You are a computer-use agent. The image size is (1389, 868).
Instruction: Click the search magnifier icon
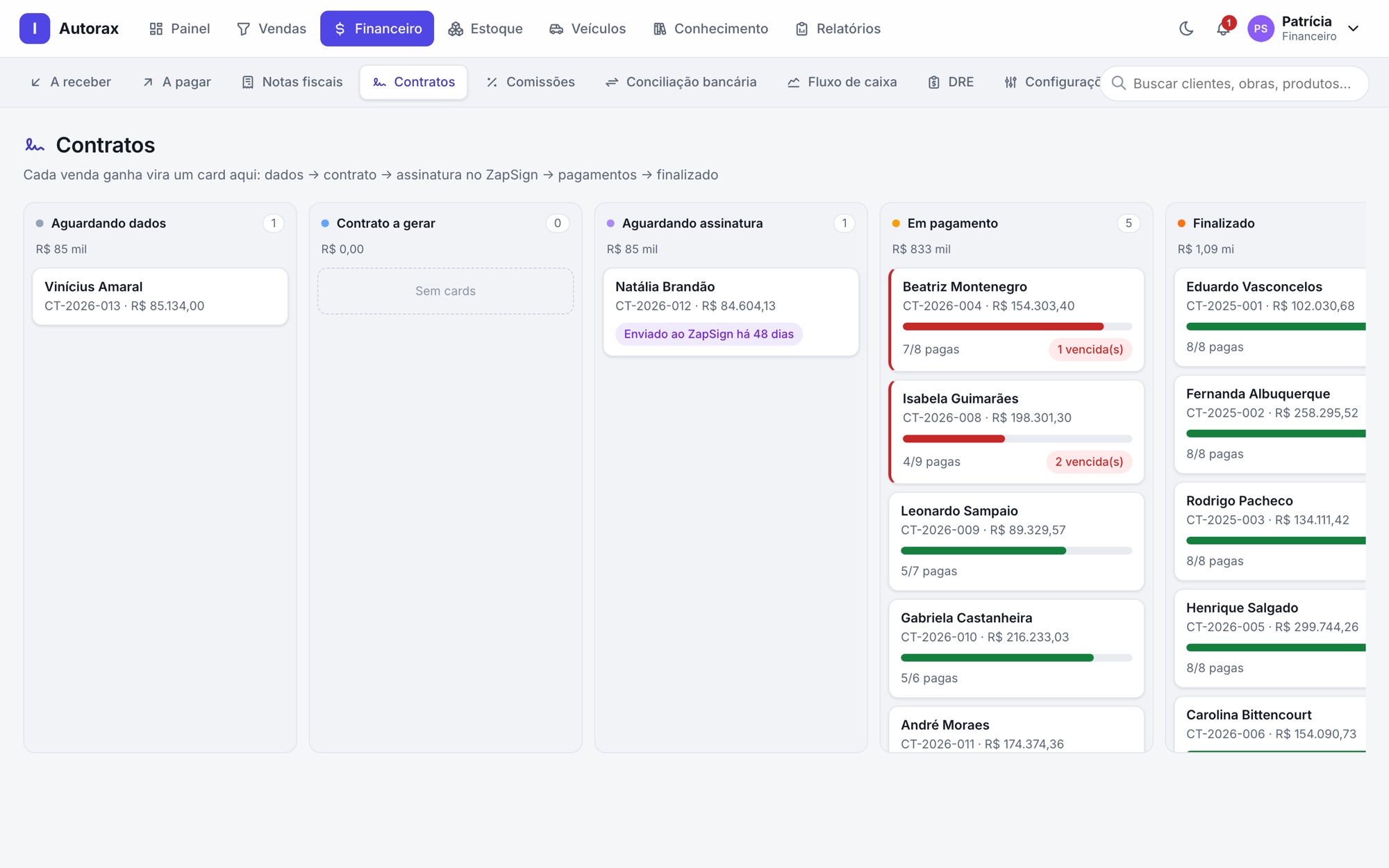pyautogui.click(x=1118, y=83)
